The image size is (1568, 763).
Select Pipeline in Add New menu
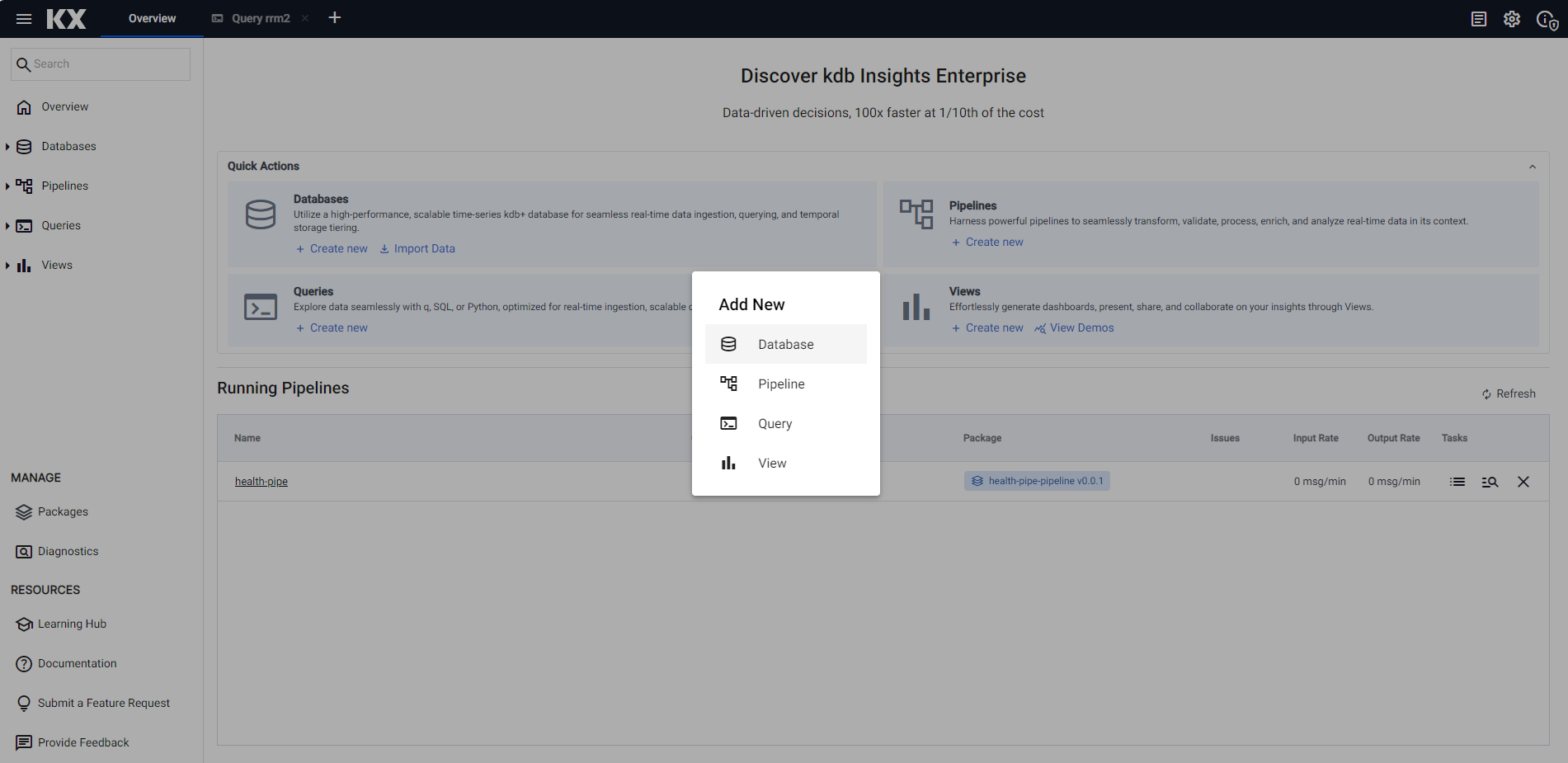[786, 384]
